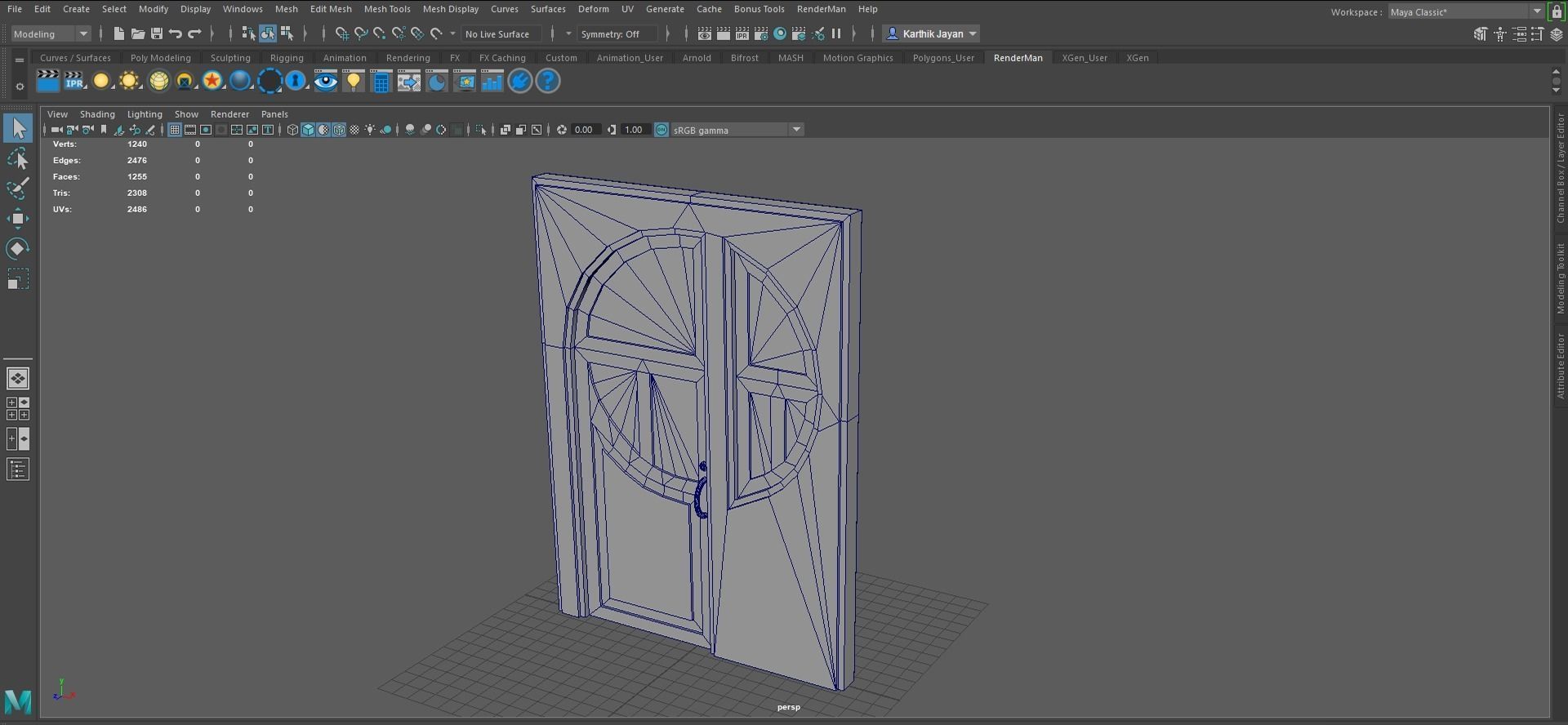Click the RenderMan render clapperboard shelf icon

point(48,81)
